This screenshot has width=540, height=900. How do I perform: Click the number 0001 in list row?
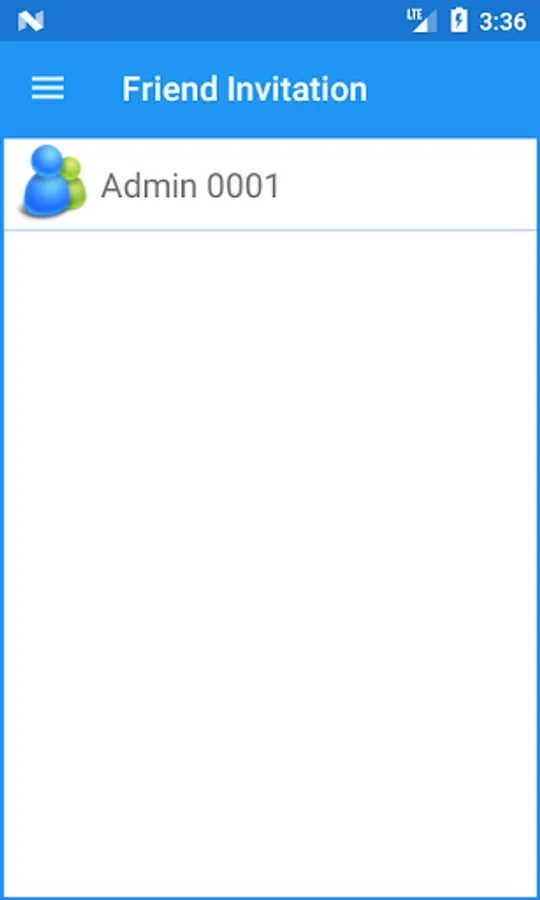(243, 187)
